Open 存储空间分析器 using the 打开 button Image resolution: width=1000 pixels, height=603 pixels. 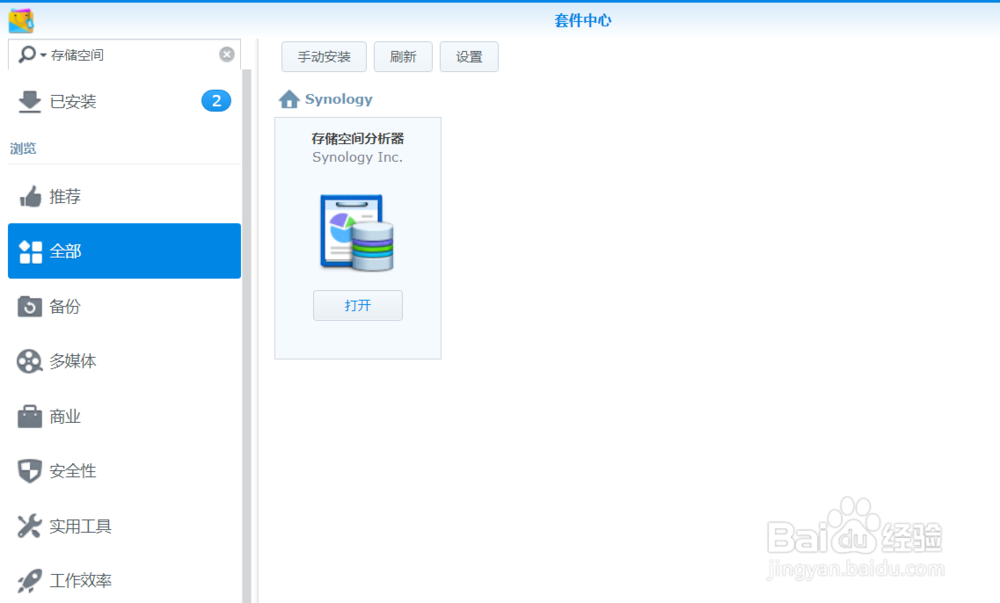click(357, 305)
